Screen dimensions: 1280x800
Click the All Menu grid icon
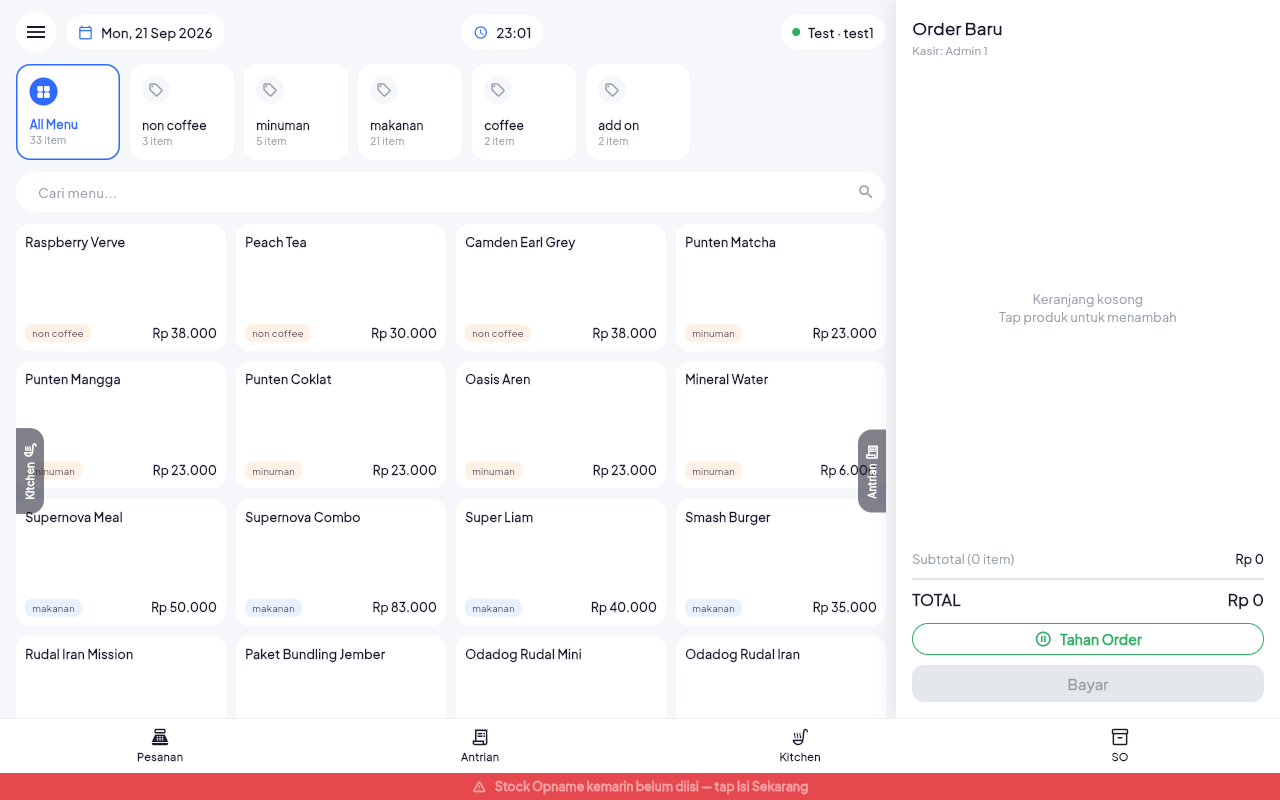coord(43,92)
